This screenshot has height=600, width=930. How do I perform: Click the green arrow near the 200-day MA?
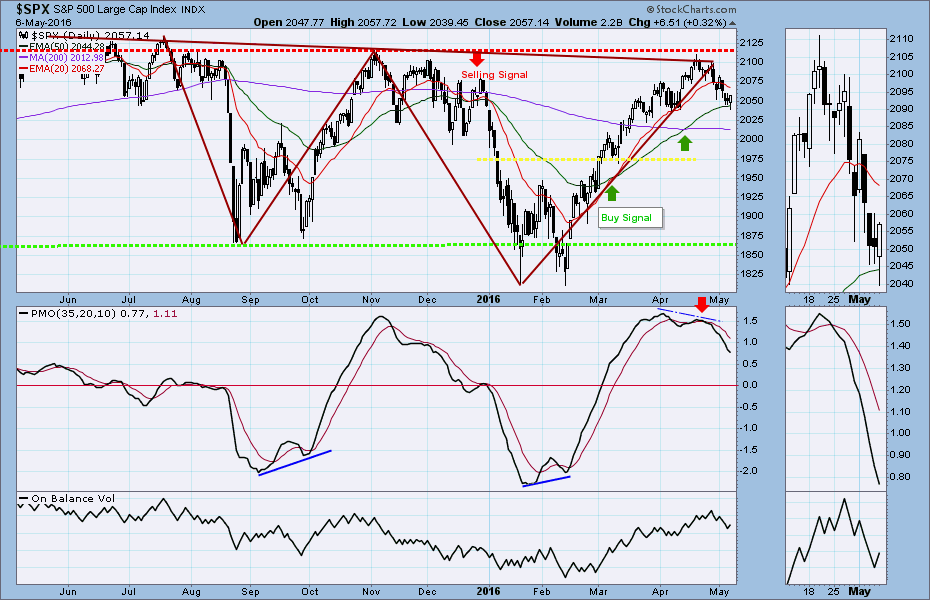[684, 141]
